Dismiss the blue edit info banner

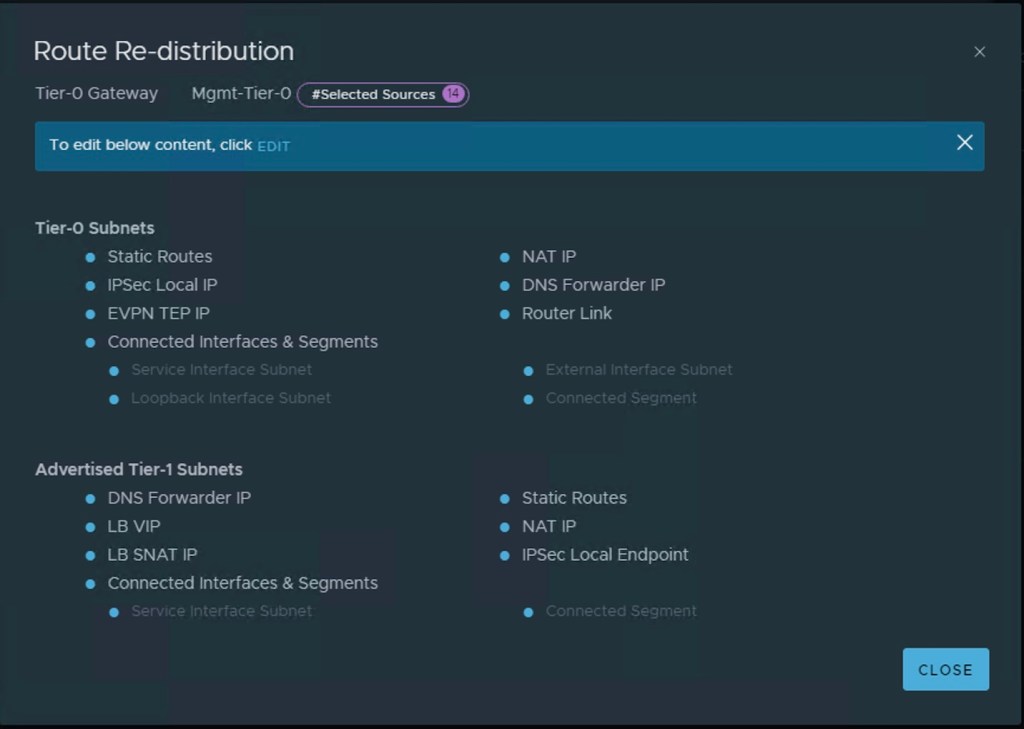pyautogui.click(x=964, y=143)
